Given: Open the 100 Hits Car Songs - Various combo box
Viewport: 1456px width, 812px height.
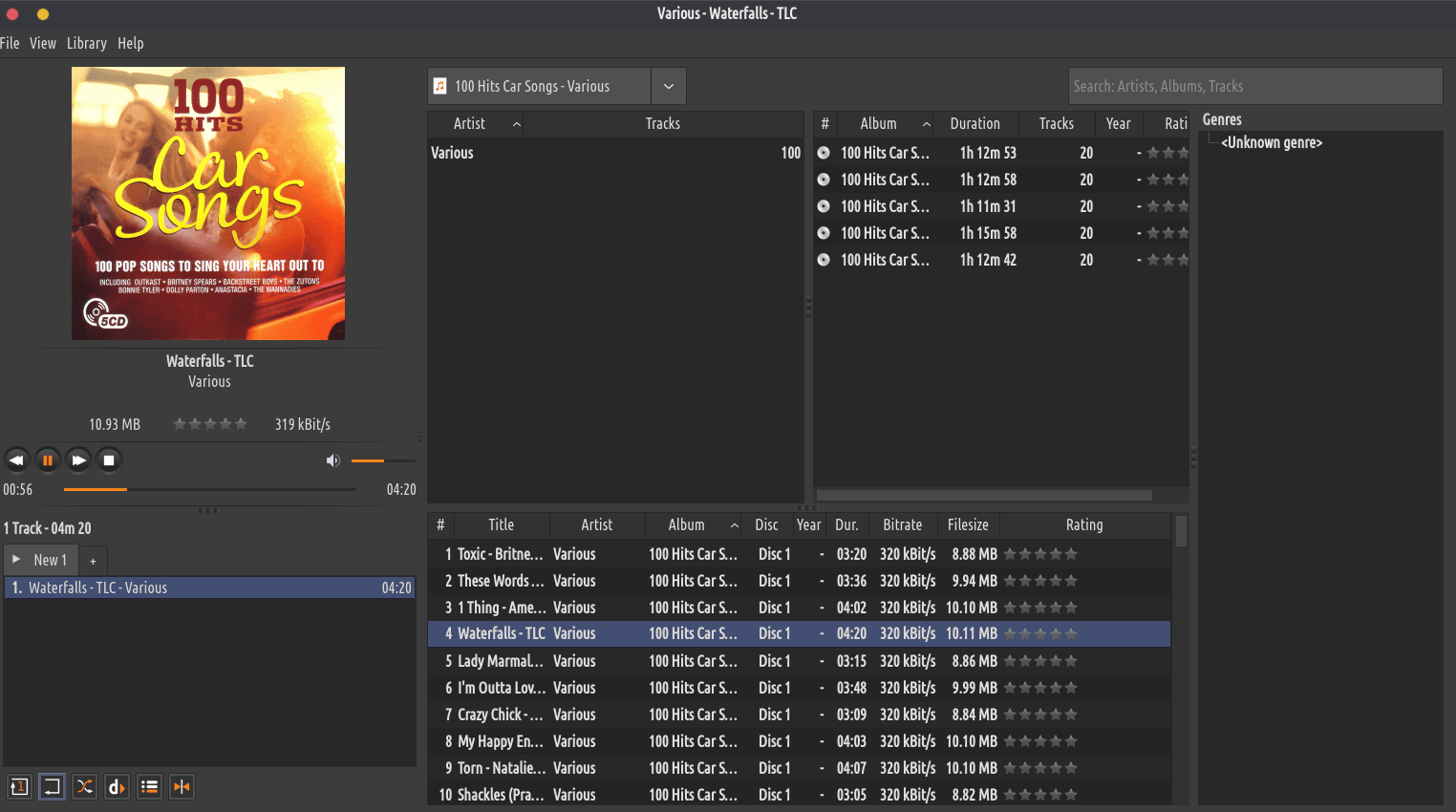Looking at the screenshot, I should click(557, 86).
